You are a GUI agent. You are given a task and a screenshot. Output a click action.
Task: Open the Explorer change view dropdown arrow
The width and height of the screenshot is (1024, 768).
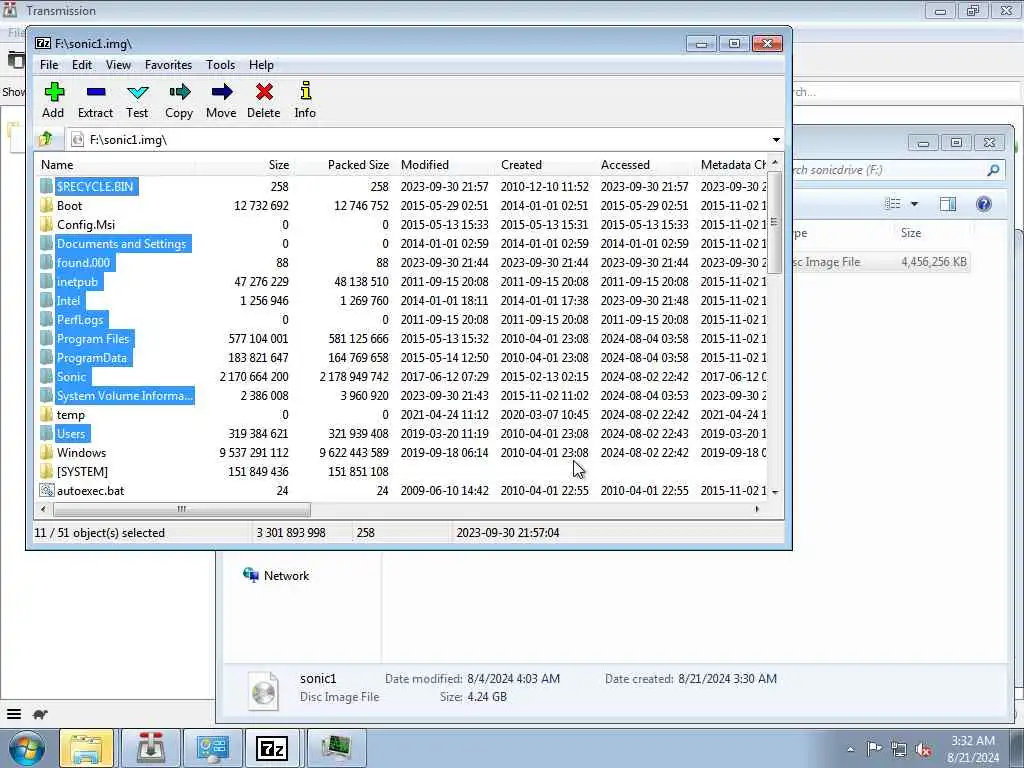[x=914, y=204]
